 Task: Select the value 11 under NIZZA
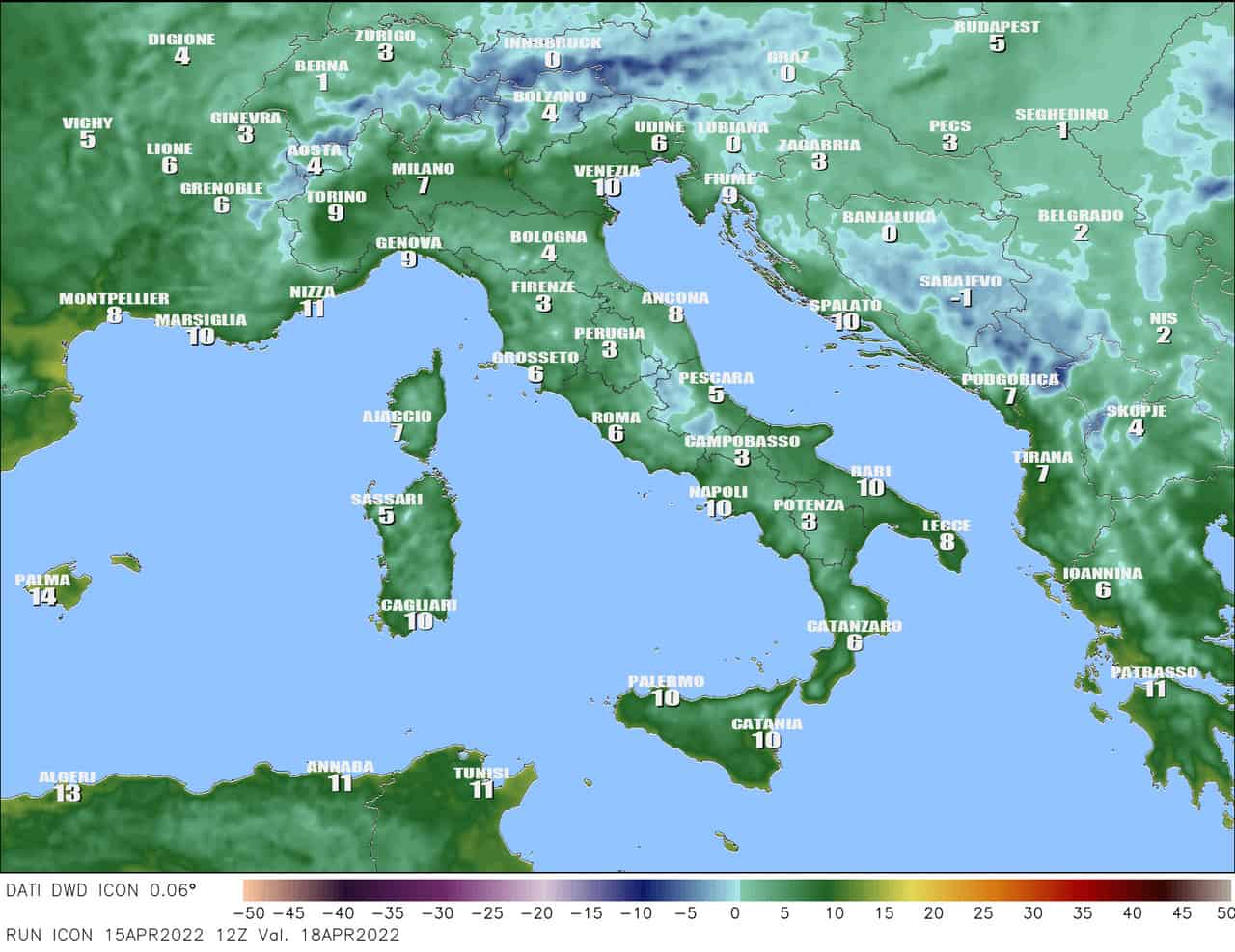pyautogui.click(x=313, y=309)
